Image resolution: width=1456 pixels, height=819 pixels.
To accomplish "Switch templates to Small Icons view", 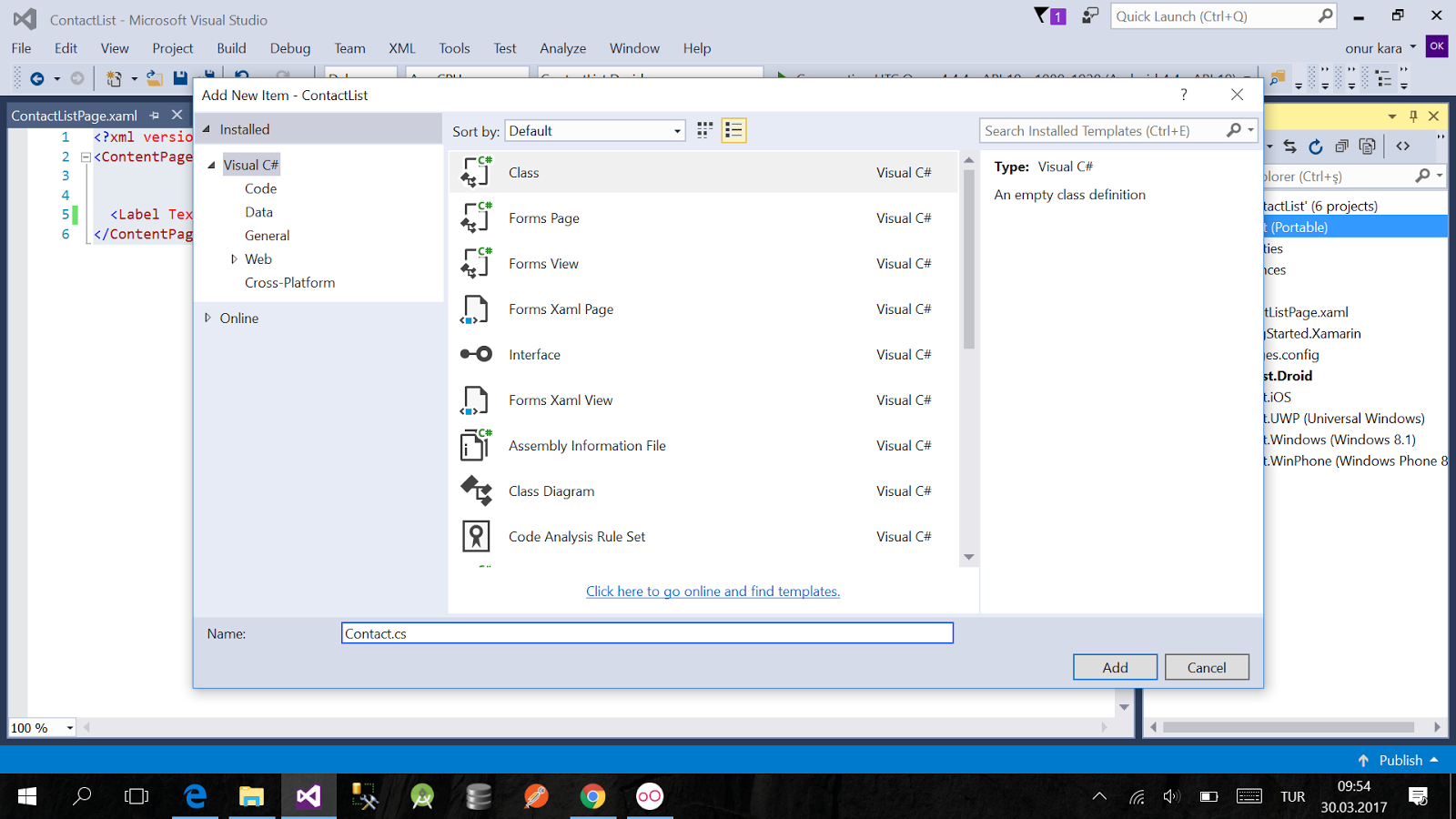I will point(703,130).
